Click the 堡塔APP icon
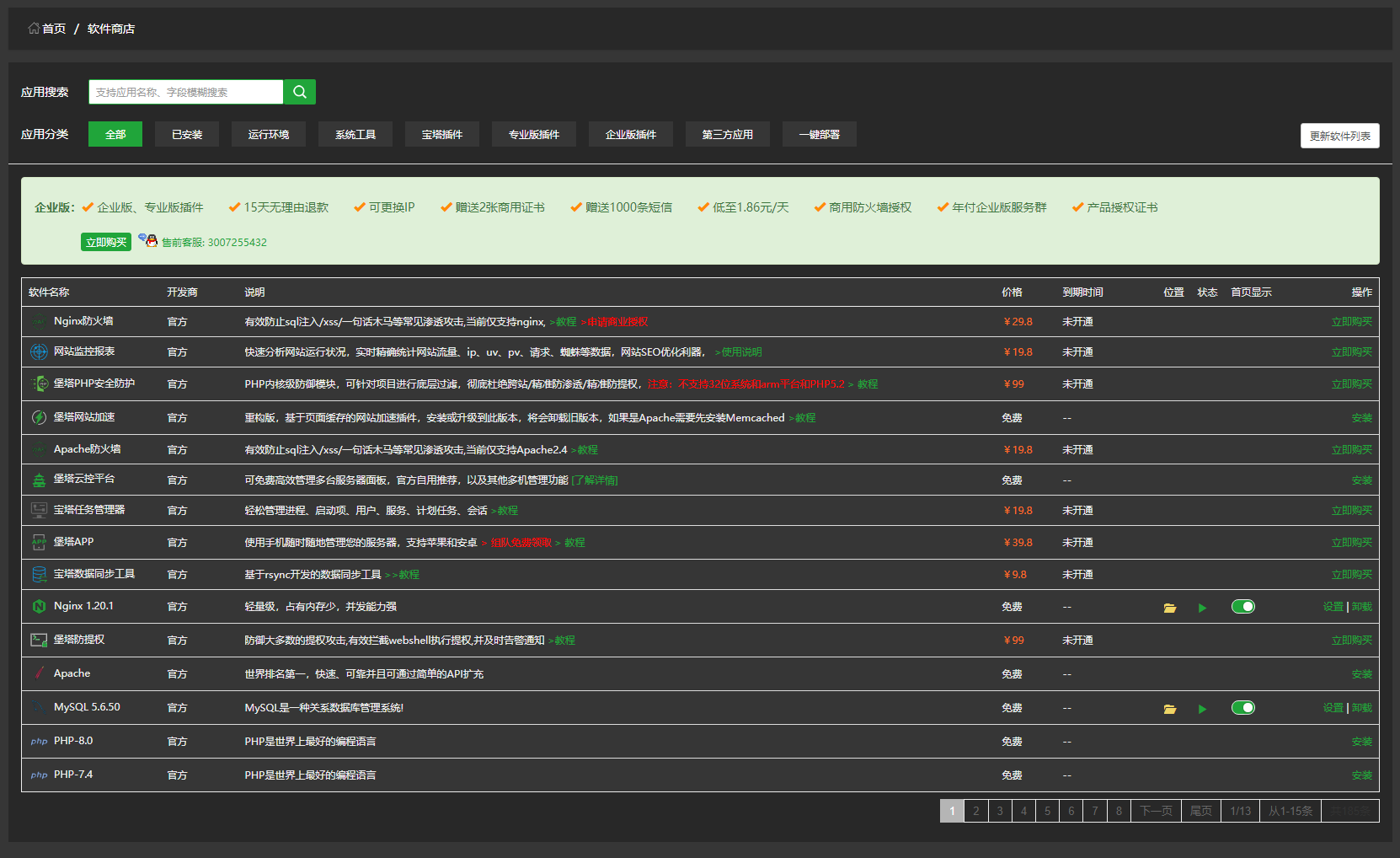This screenshot has width=1400, height=858. coord(39,542)
